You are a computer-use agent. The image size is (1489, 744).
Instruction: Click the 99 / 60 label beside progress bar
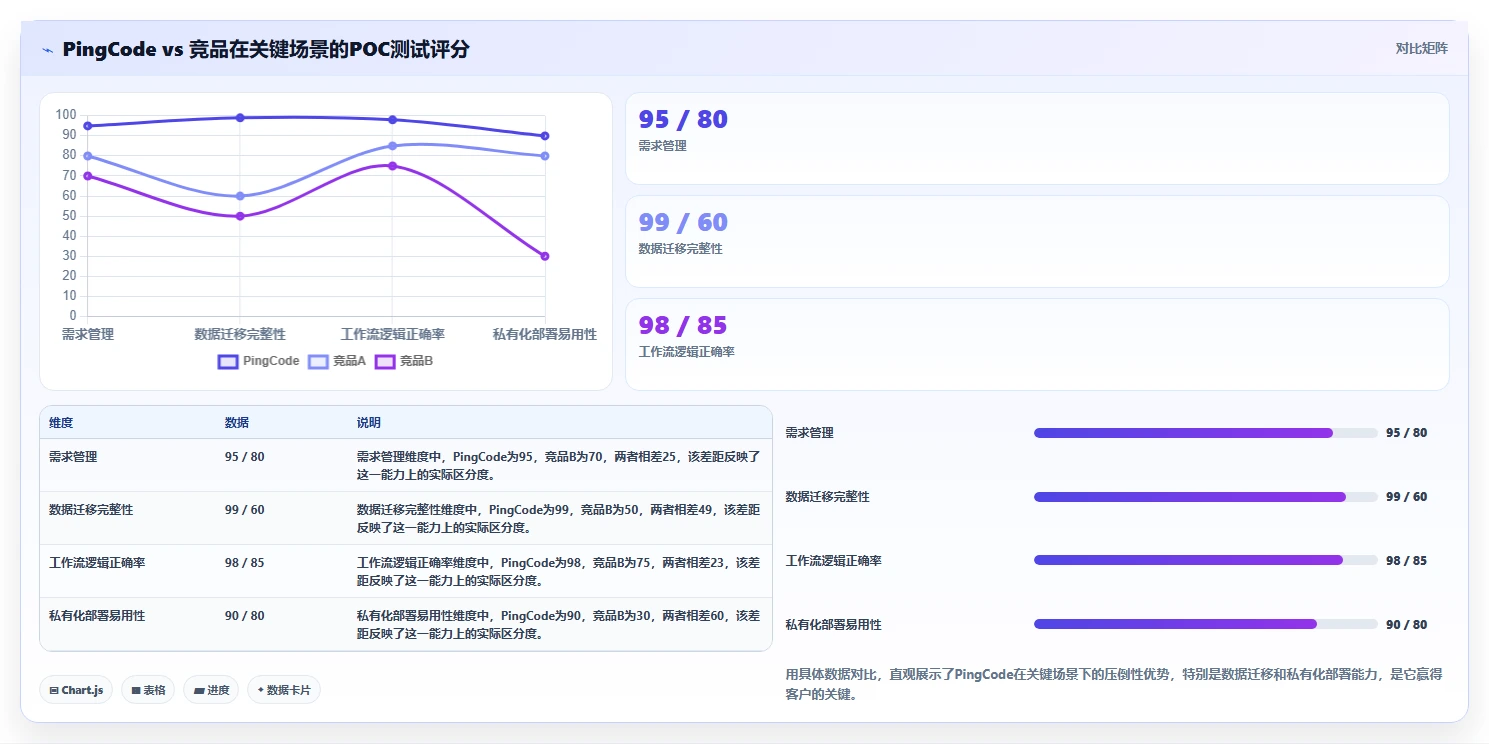[1407, 497]
